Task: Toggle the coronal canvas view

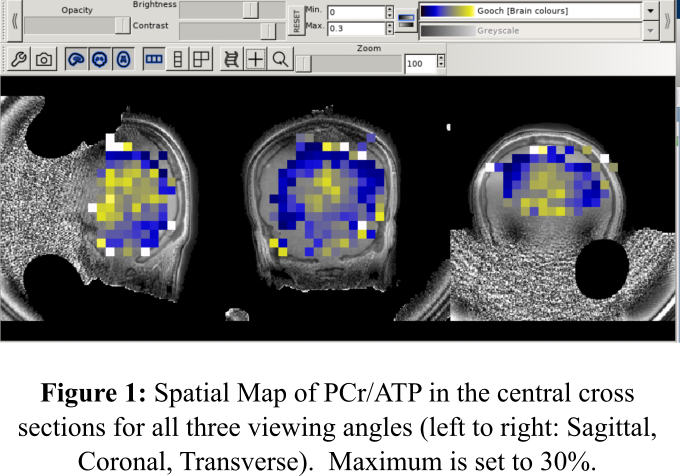Action: click(99, 60)
